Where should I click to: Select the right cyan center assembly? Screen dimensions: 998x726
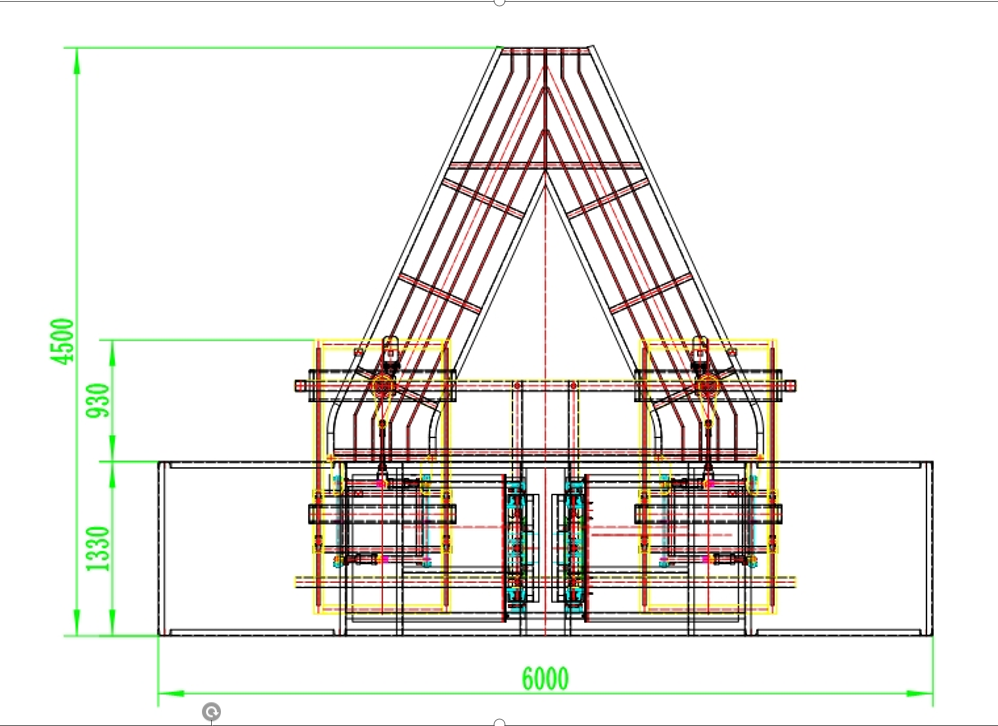click(576, 540)
